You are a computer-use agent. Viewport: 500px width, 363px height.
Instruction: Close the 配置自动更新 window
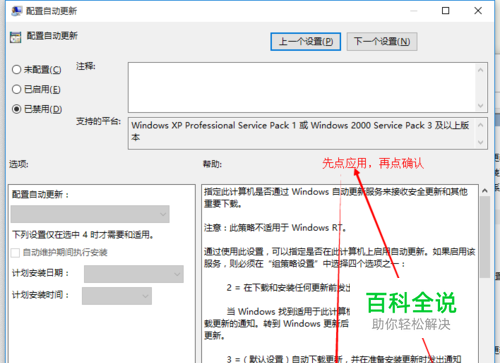pyautogui.click(x=478, y=11)
